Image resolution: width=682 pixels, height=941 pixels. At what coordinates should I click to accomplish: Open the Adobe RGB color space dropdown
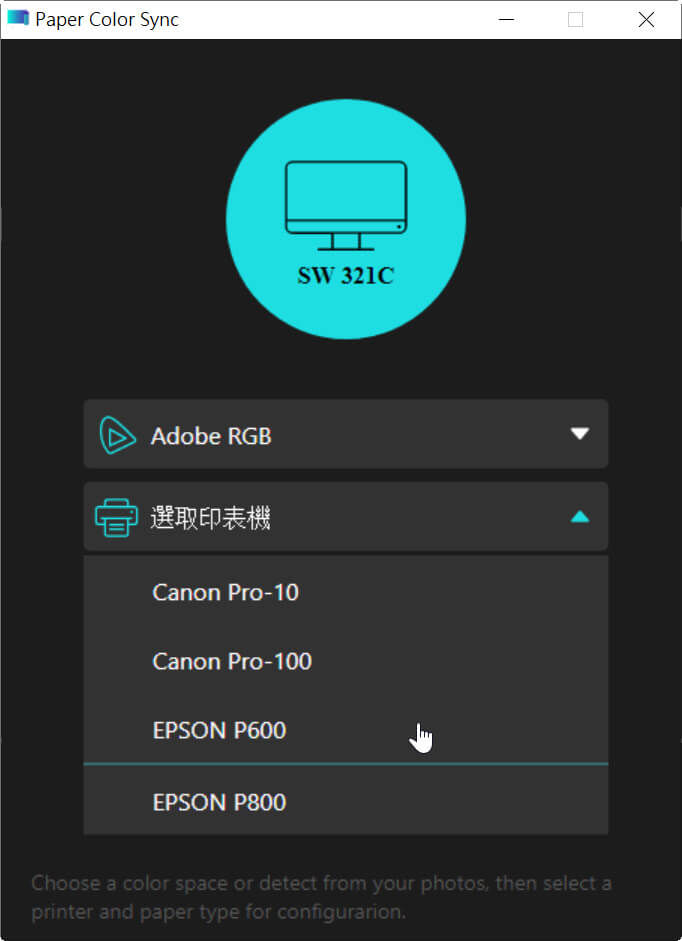point(346,434)
